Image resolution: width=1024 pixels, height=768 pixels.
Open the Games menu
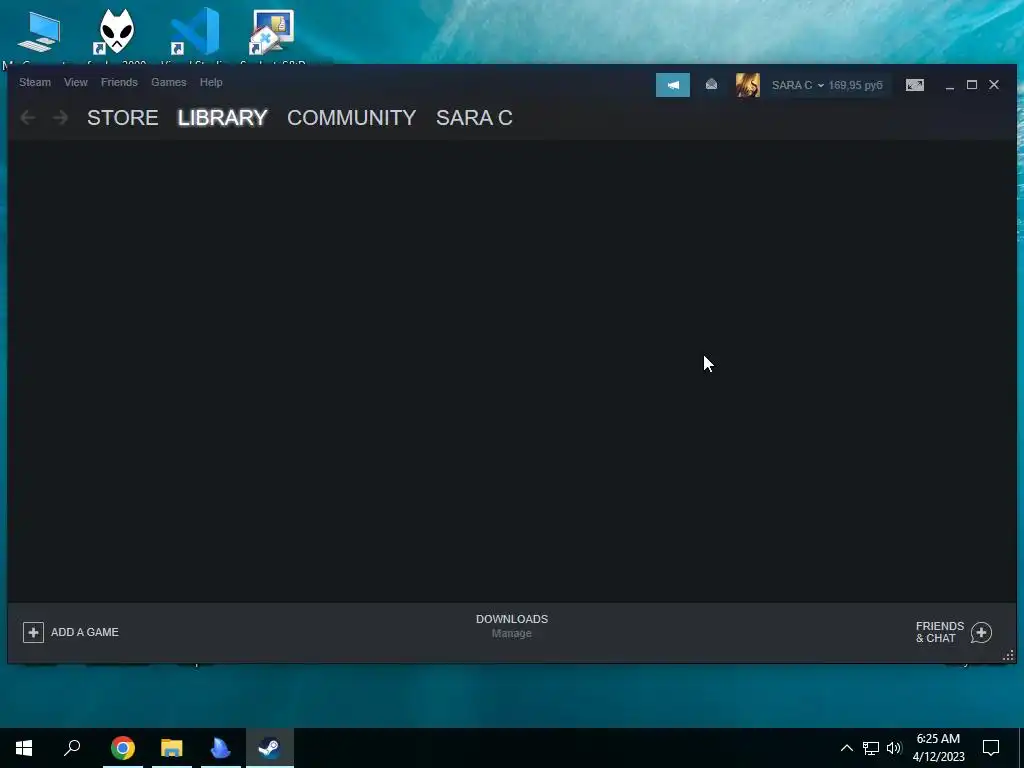[168, 82]
